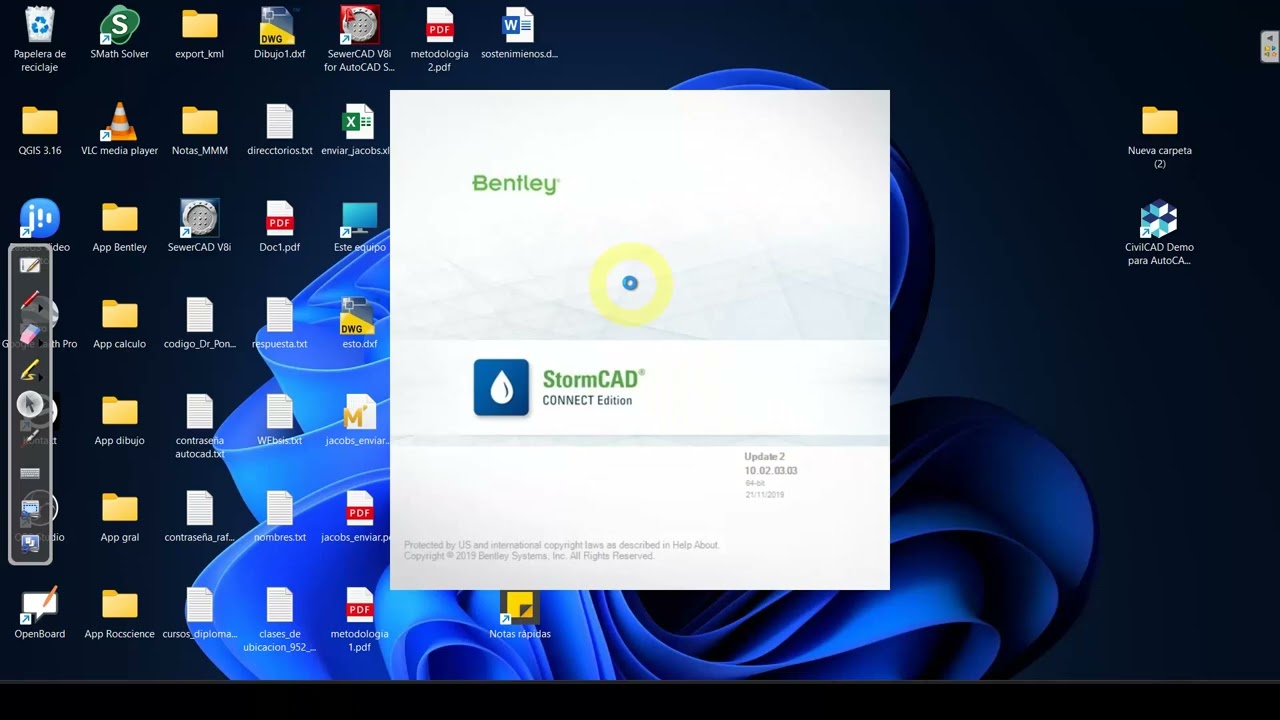Image resolution: width=1280 pixels, height=720 pixels.
Task: Open the virtual keyboard from floating toolbar
Action: (30, 473)
